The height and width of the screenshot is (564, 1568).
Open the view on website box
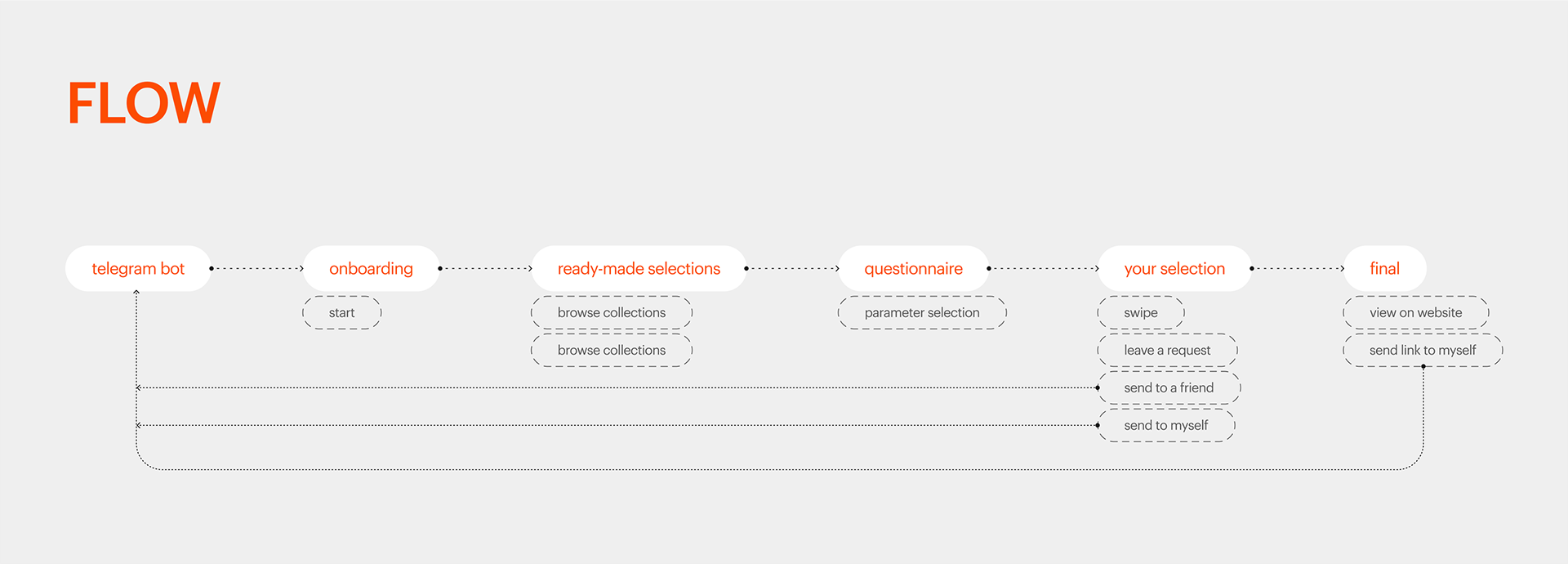coord(1416,312)
